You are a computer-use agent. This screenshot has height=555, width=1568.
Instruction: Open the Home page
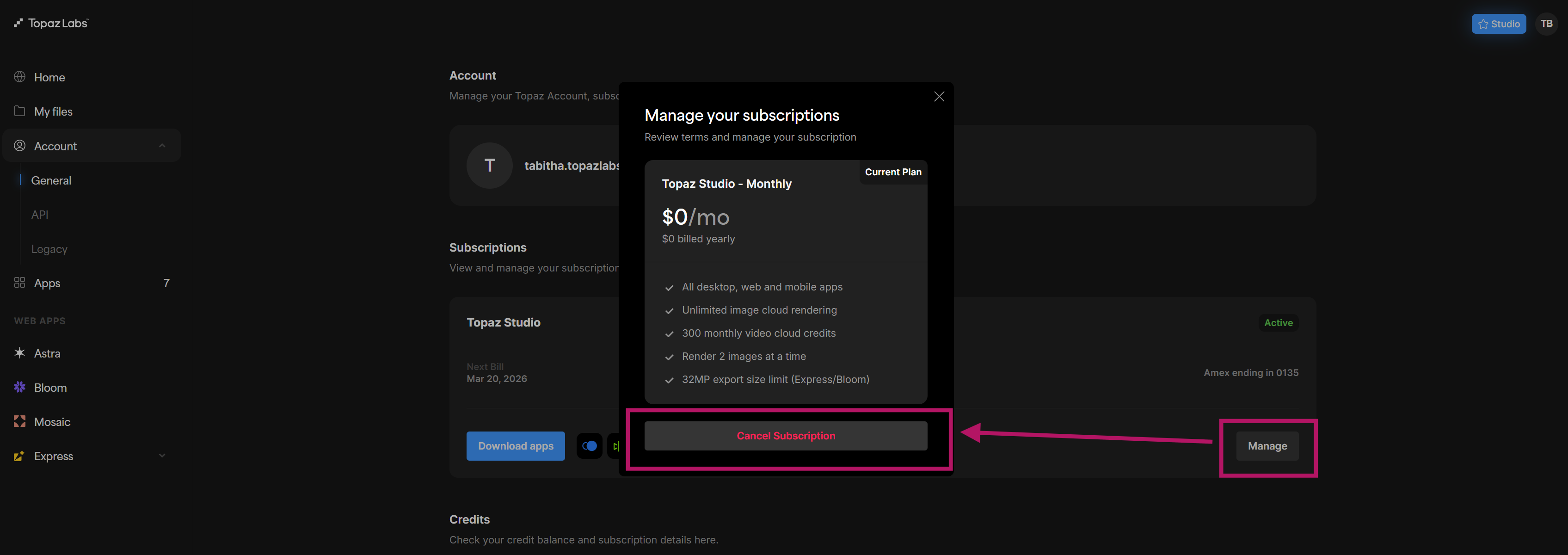pyautogui.click(x=49, y=77)
